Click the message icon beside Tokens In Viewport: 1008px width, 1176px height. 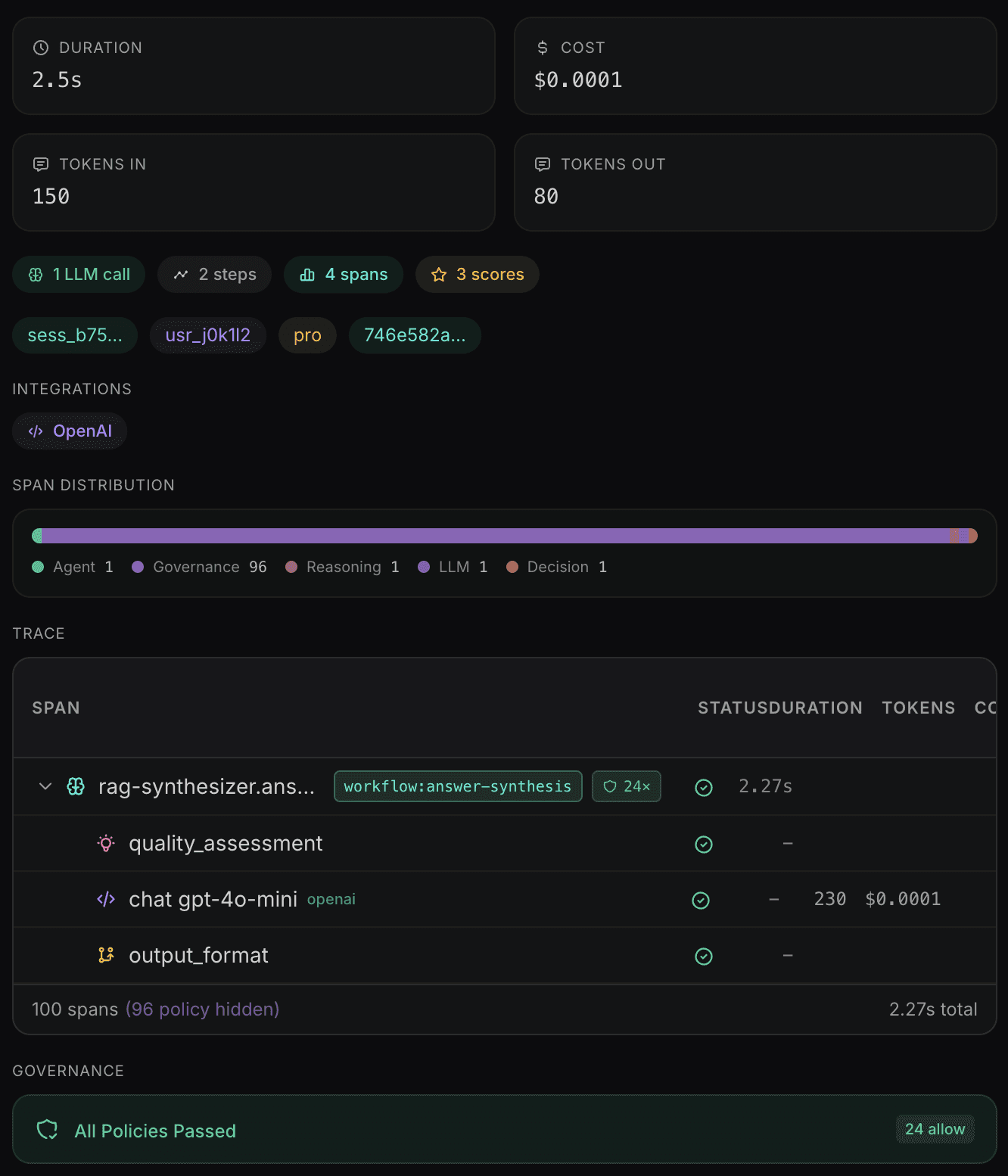41,164
